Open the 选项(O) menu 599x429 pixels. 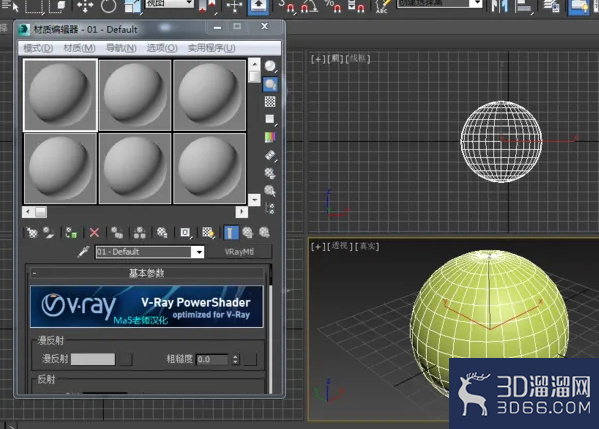[x=162, y=48]
